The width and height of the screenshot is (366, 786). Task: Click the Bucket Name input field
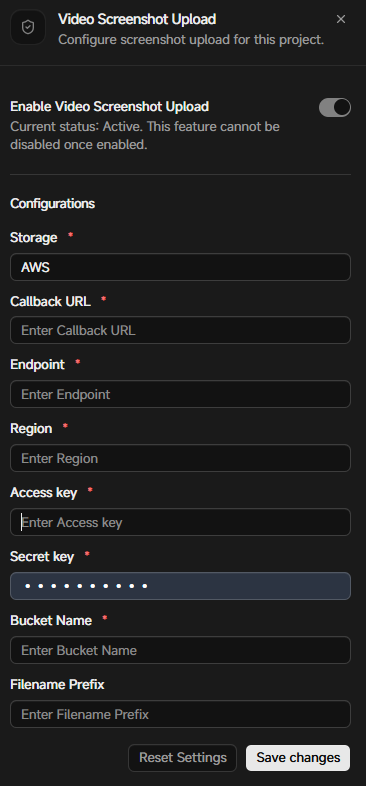[180, 650]
